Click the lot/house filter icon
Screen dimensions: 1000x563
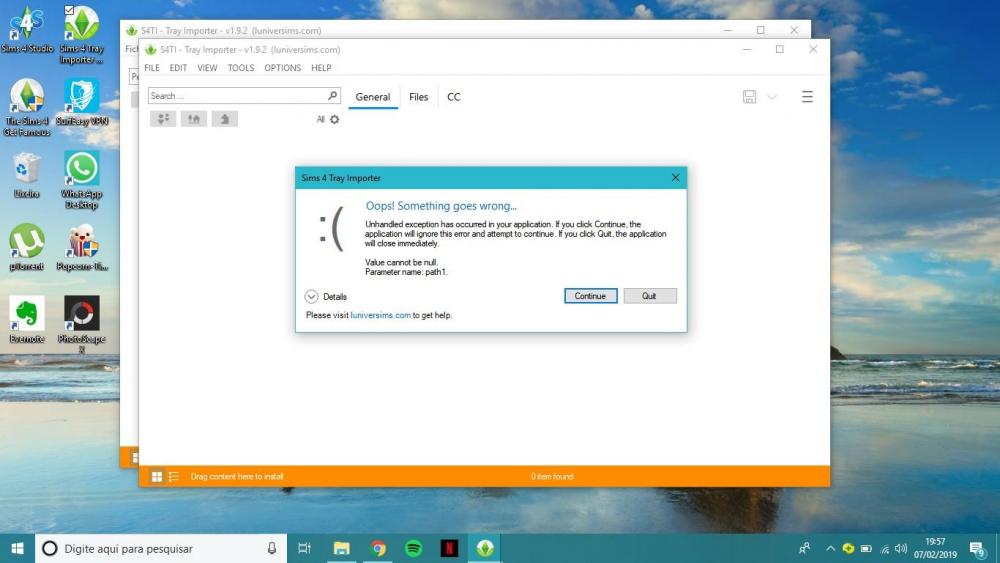click(x=194, y=119)
